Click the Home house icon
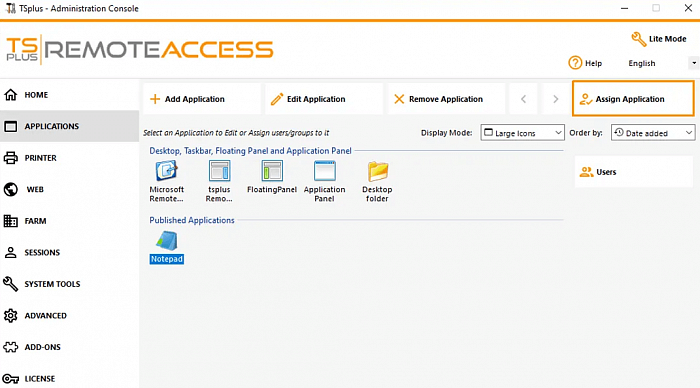This screenshot has height=388, width=700. pyautogui.click(x=11, y=95)
